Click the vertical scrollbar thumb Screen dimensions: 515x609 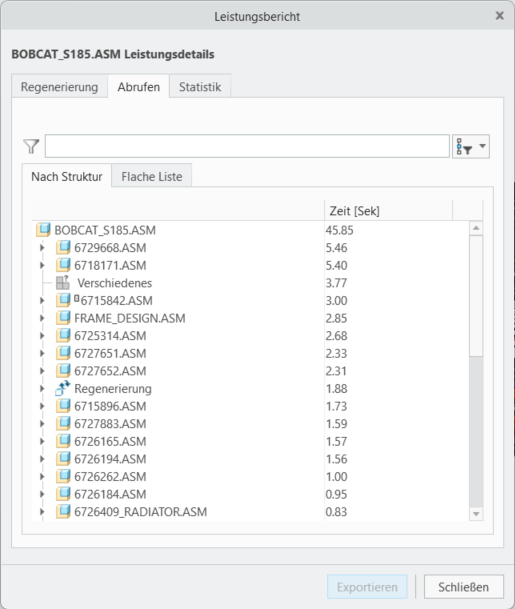pos(476,296)
